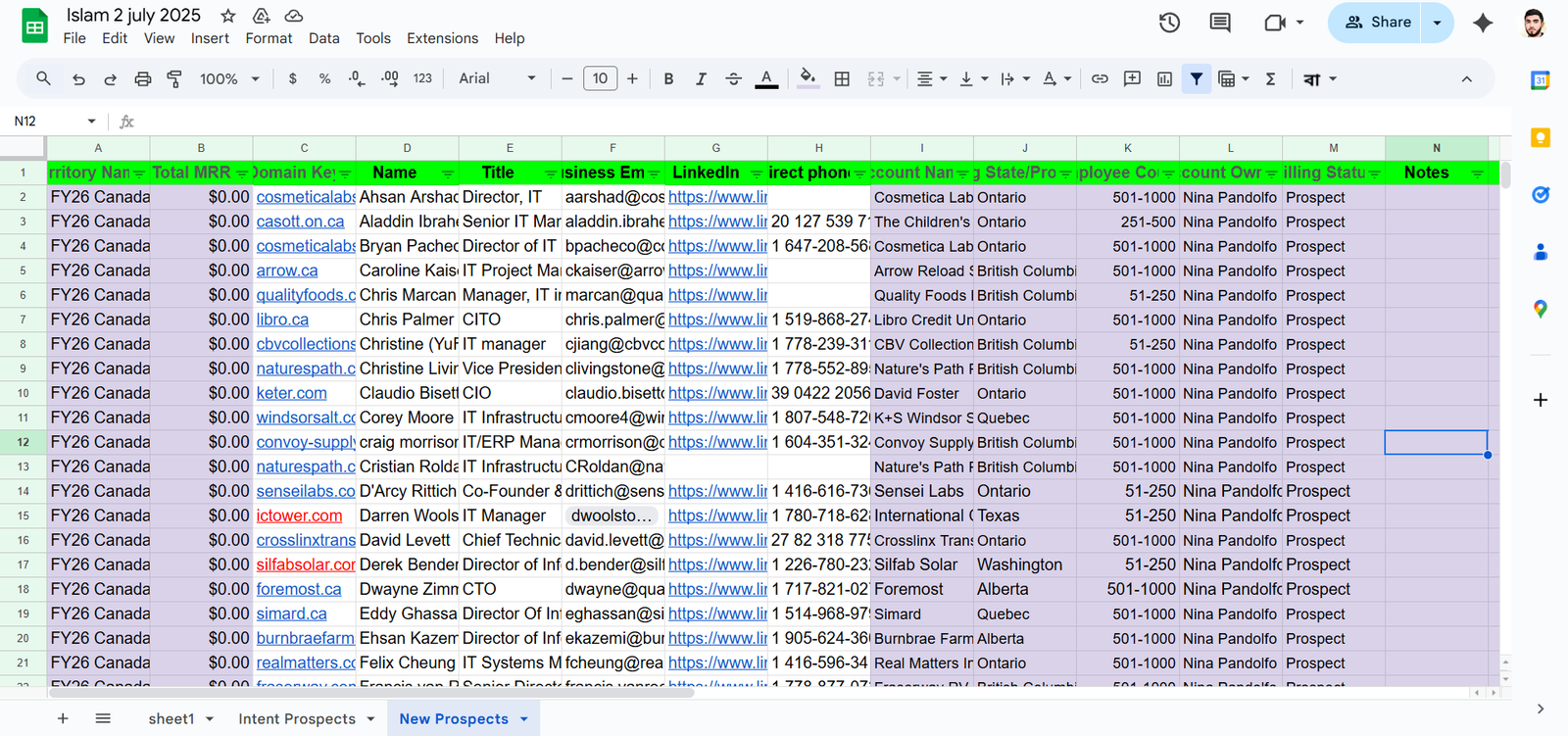Open more number formats 123
Image resolution: width=1568 pixels, height=736 pixels.
(422, 79)
